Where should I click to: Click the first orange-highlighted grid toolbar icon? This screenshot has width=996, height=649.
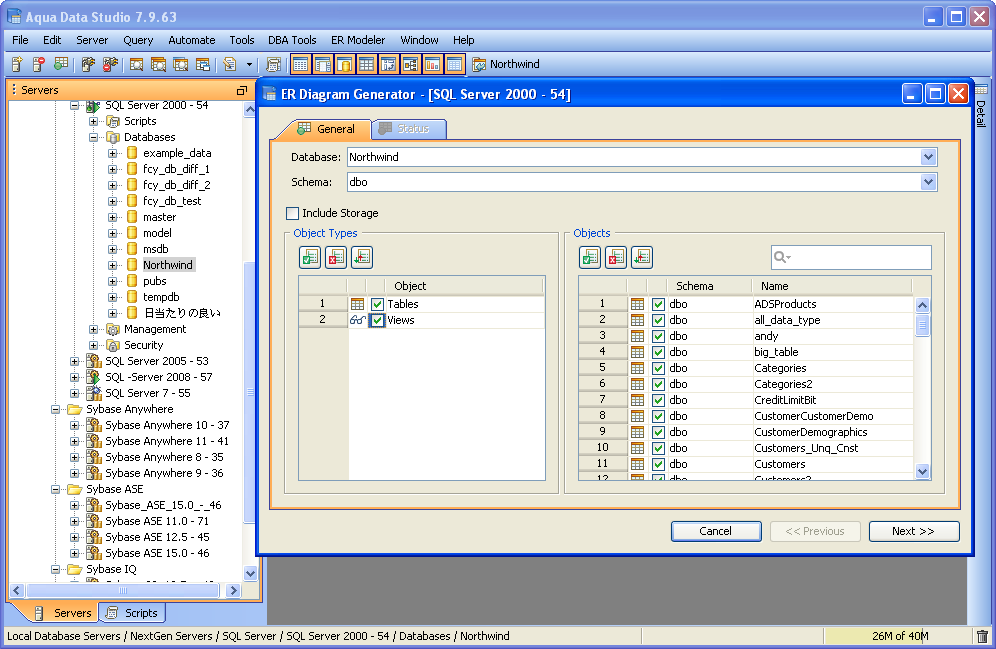pos(300,64)
